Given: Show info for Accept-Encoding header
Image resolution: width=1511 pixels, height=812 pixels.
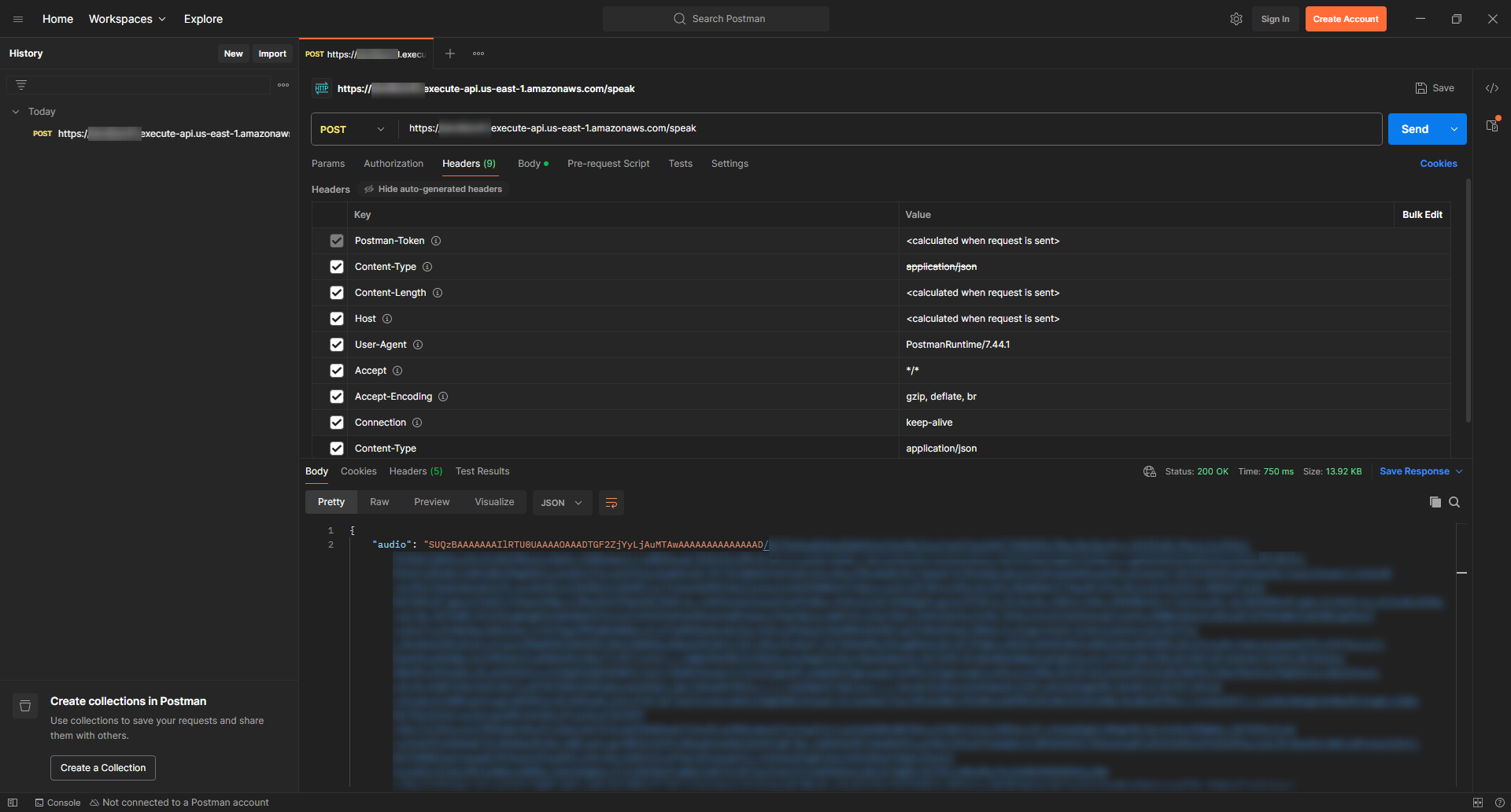Looking at the screenshot, I should pyautogui.click(x=443, y=397).
